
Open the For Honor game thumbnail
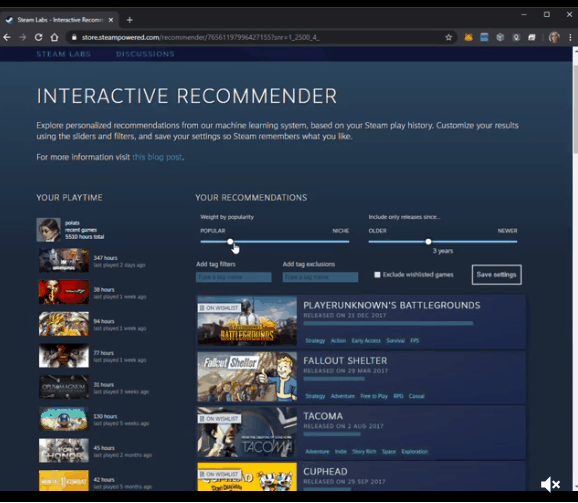pos(64,450)
